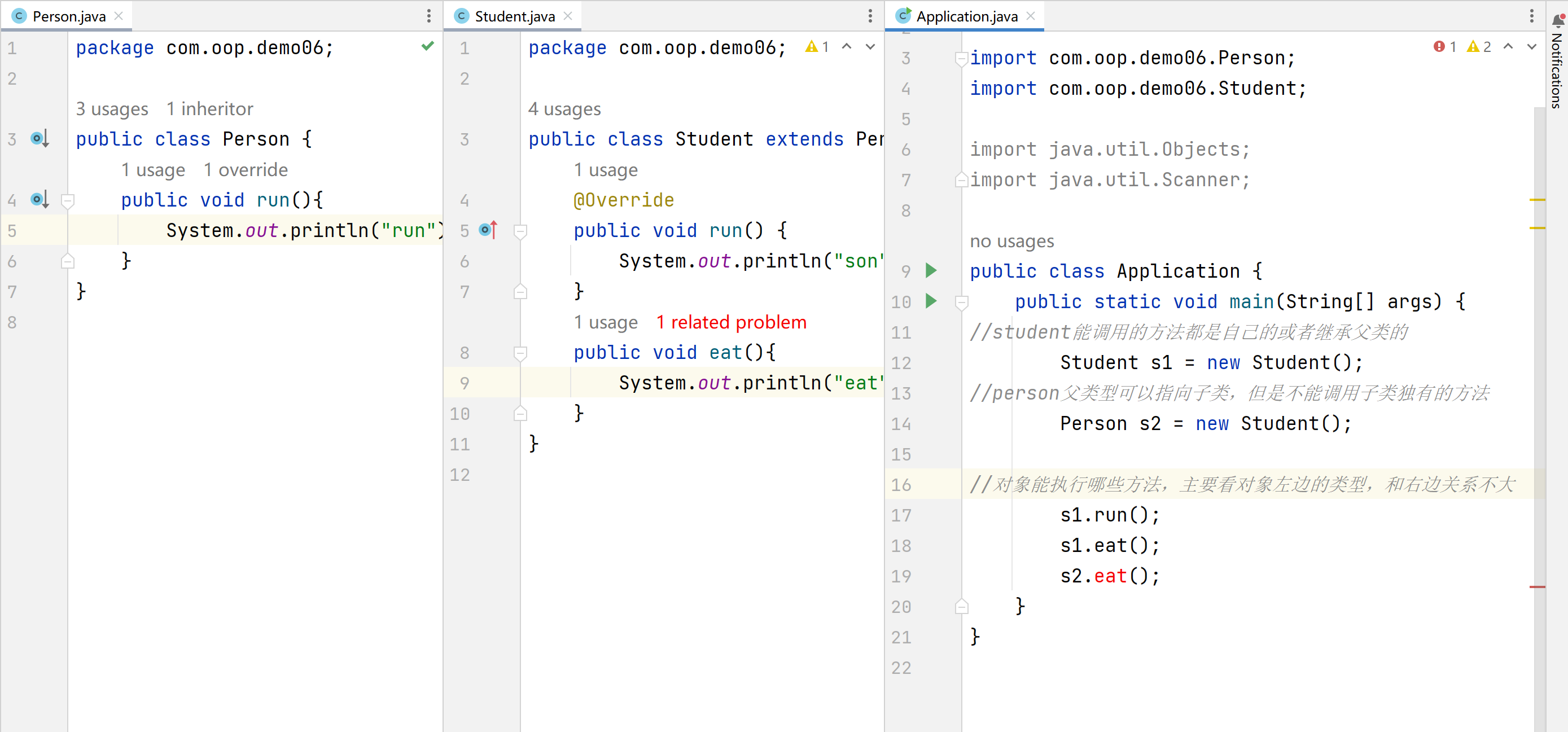Click the green checkmark inspection status in Person.java
This screenshot has width=1568, height=732.
tap(427, 46)
